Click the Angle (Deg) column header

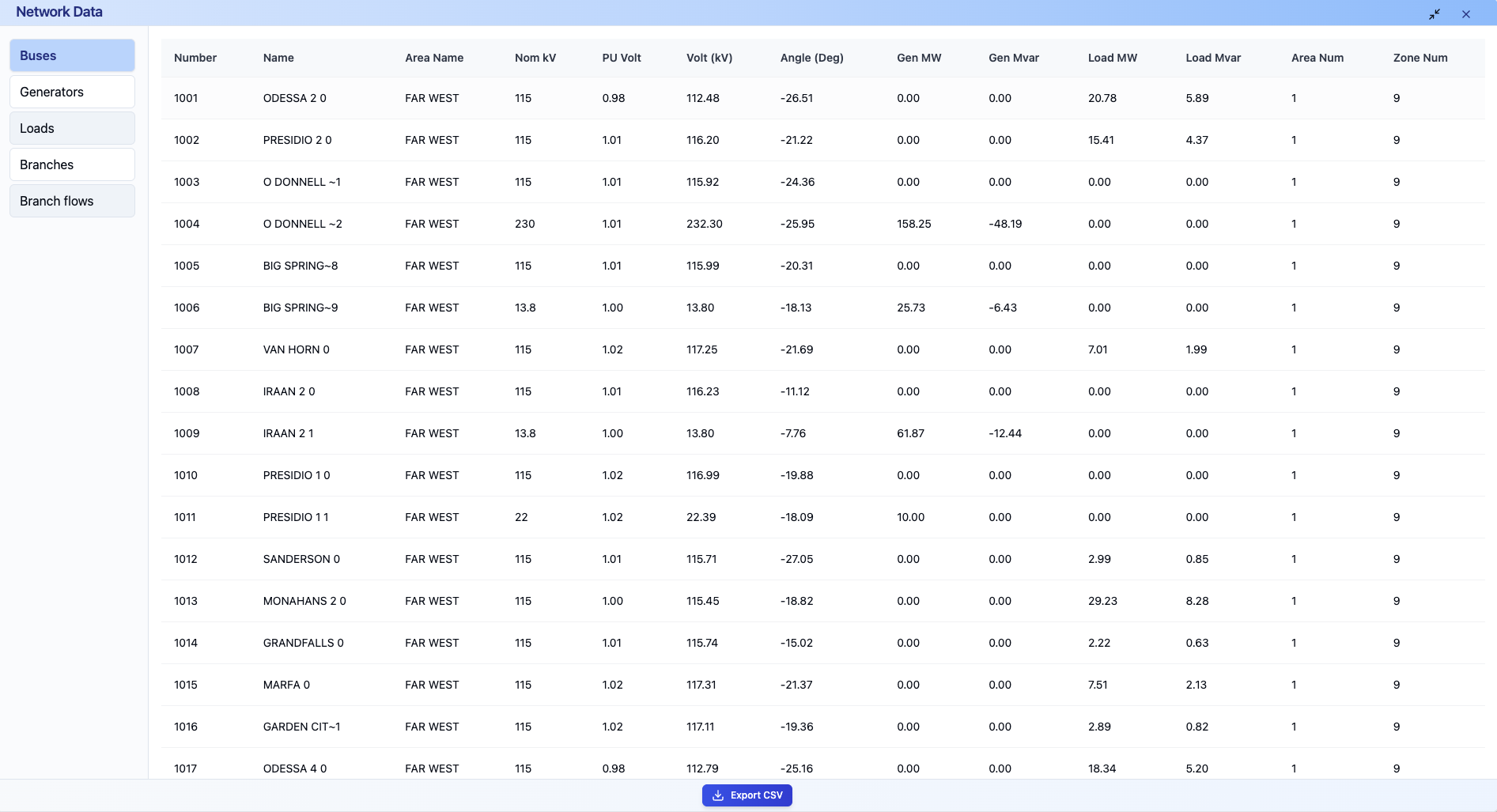(812, 58)
